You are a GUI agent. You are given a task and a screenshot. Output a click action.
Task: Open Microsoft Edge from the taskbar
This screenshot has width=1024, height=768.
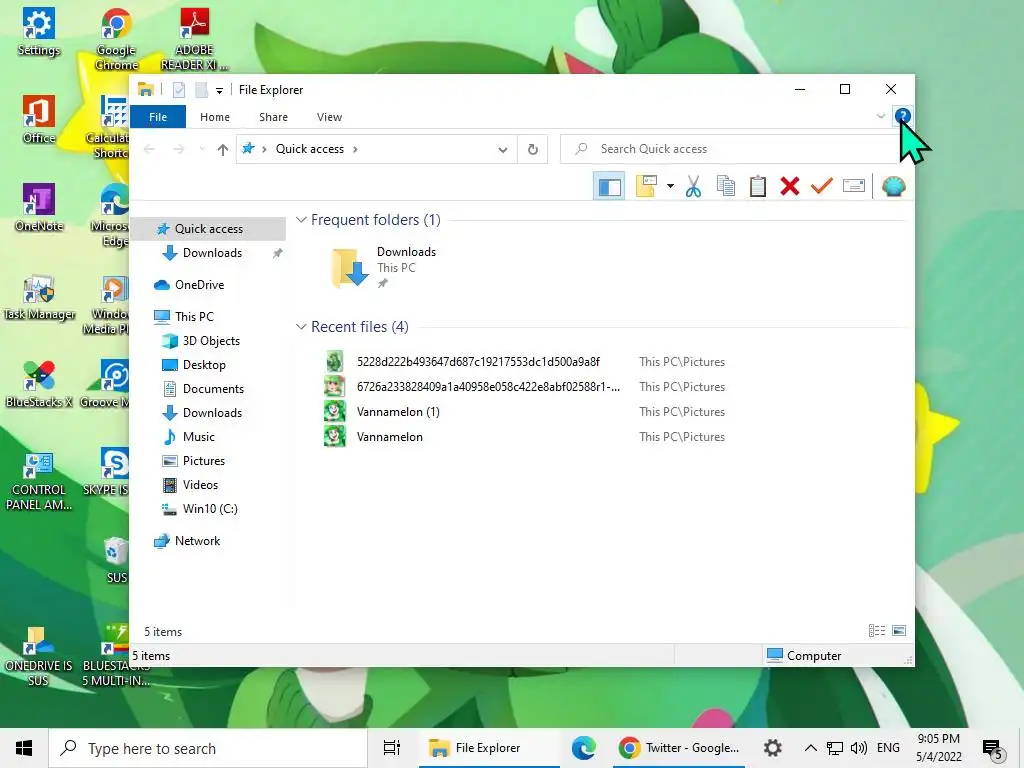pos(583,748)
